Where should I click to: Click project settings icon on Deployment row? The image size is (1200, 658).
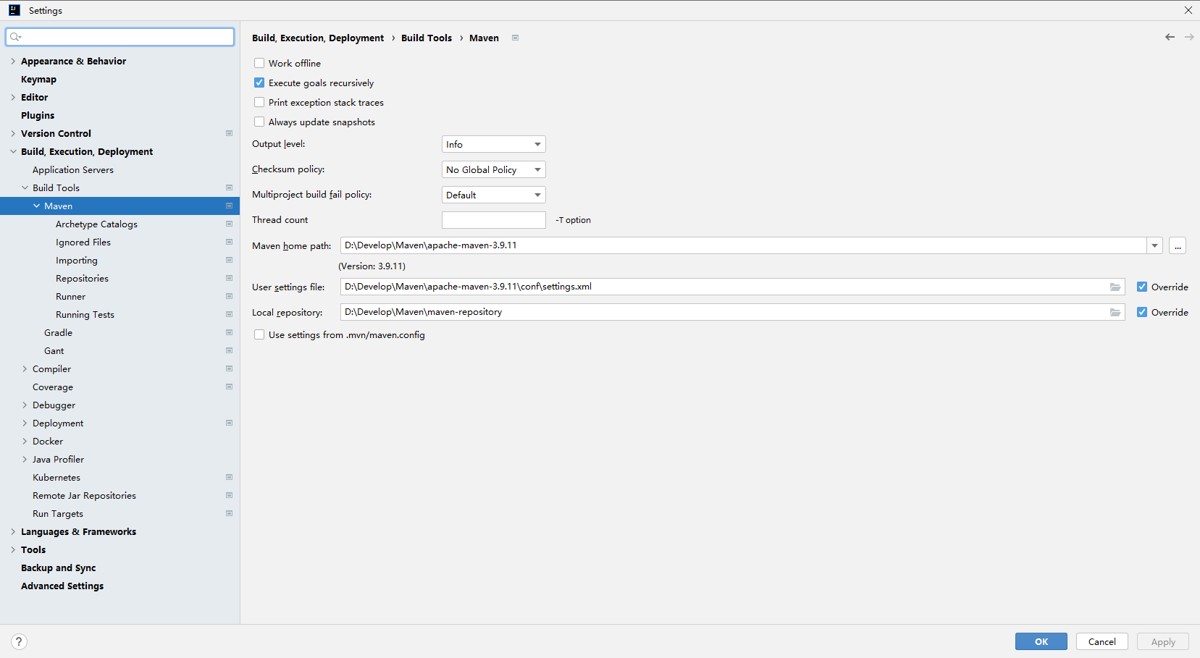pos(229,423)
